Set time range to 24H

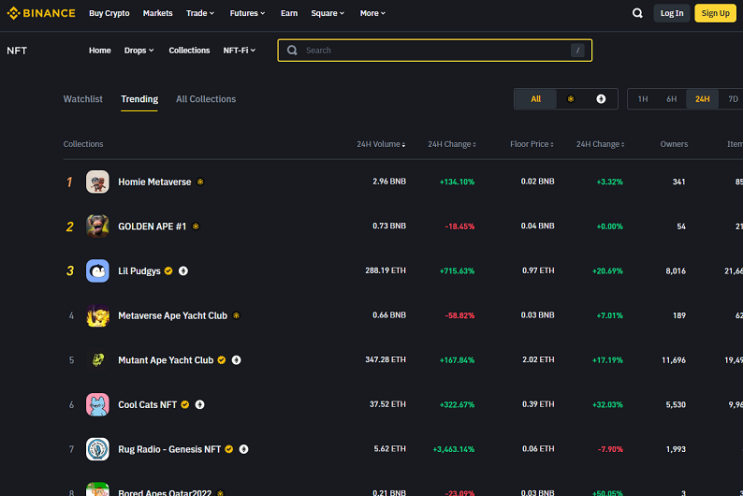[702, 99]
